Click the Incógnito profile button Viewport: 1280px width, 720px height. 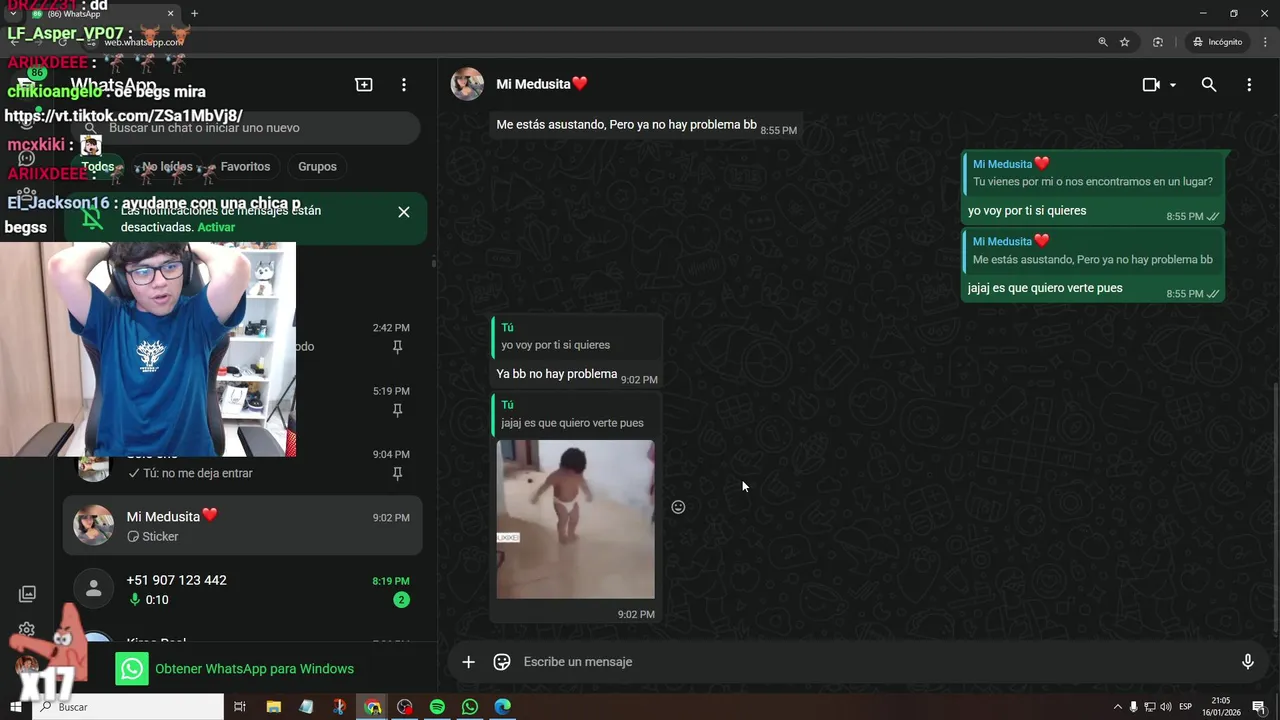point(1217,42)
